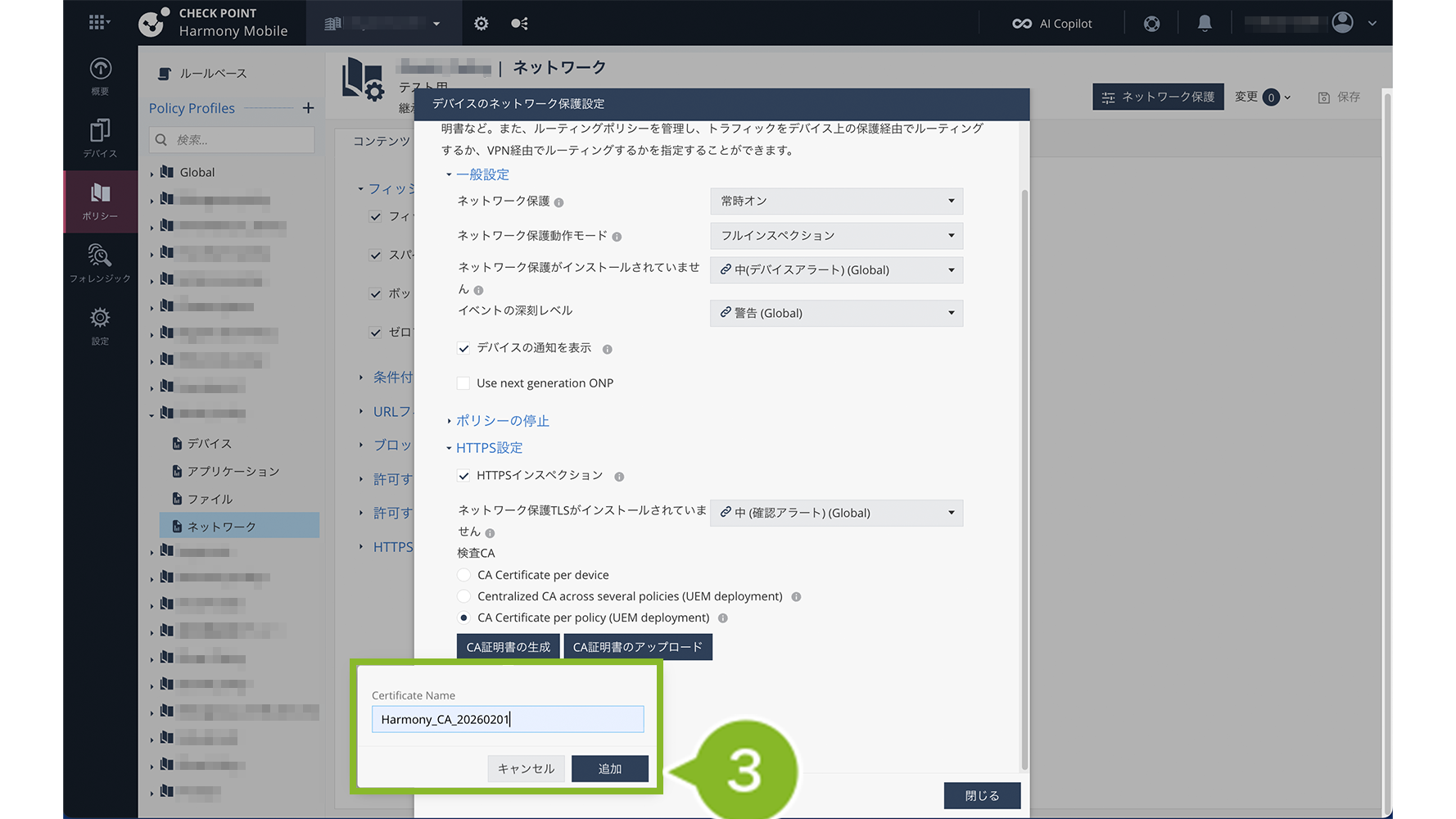Uncheck デバイスの通知を表示 checkbox
1456x819 pixels.
(x=463, y=348)
